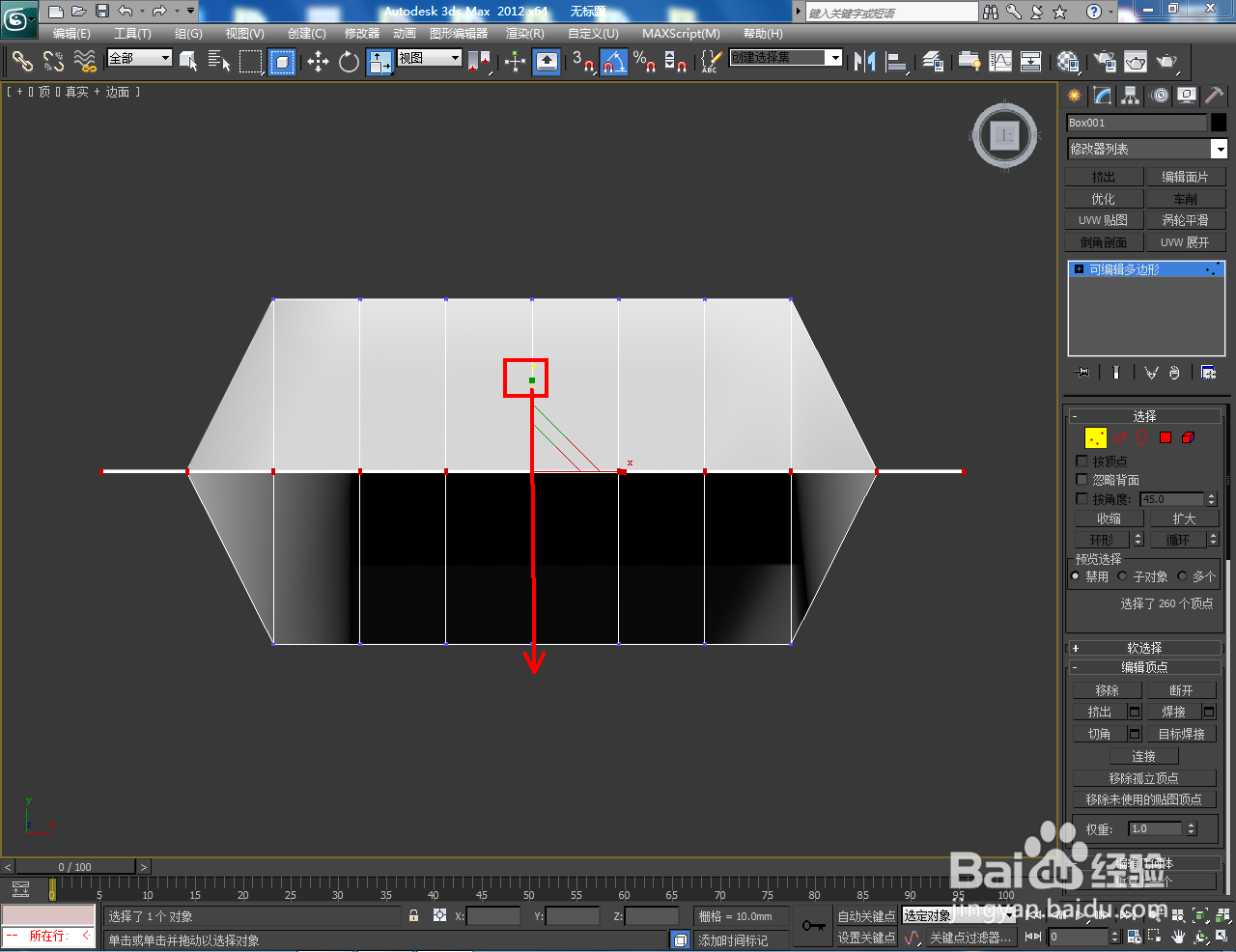This screenshot has height=952, width=1236.
Task: Activate the Select and Scale tool
Action: pyautogui.click(x=379, y=62)
